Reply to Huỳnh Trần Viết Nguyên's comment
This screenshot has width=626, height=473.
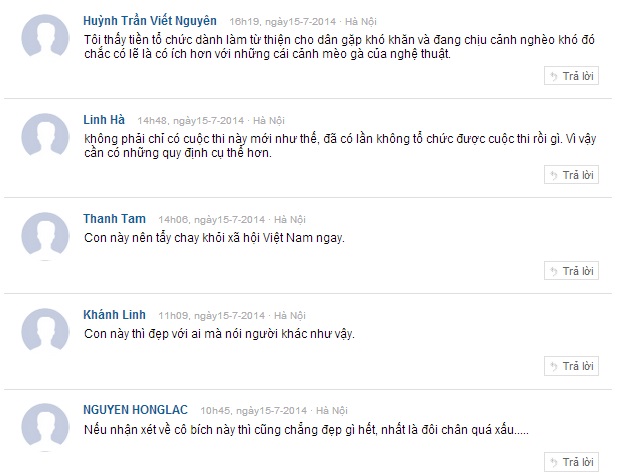[x=571, y=76]
